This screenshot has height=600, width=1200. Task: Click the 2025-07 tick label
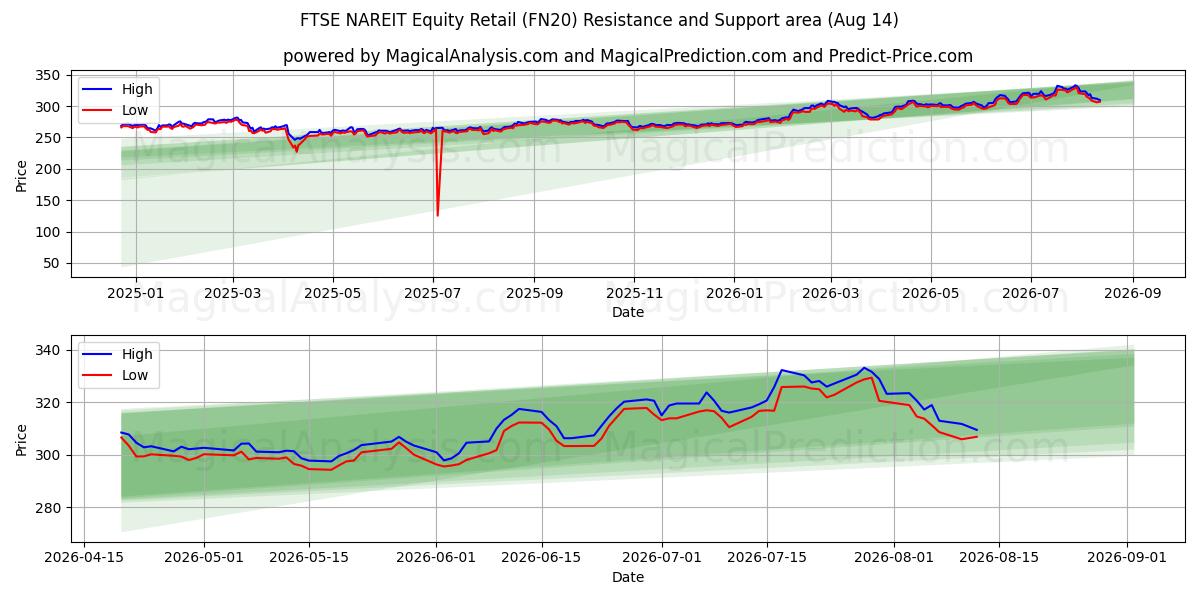point(433,294)
